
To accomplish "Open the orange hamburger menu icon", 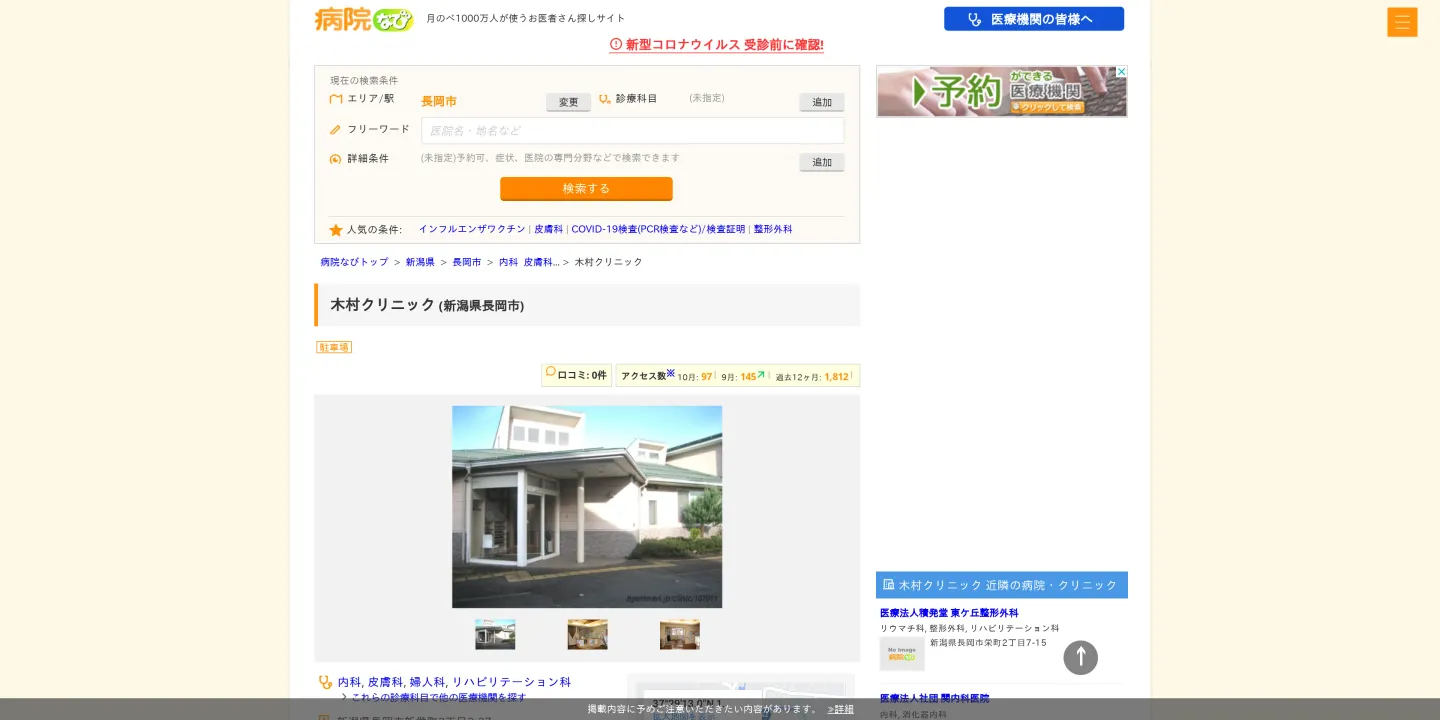I will click(x=1402, y=22).
